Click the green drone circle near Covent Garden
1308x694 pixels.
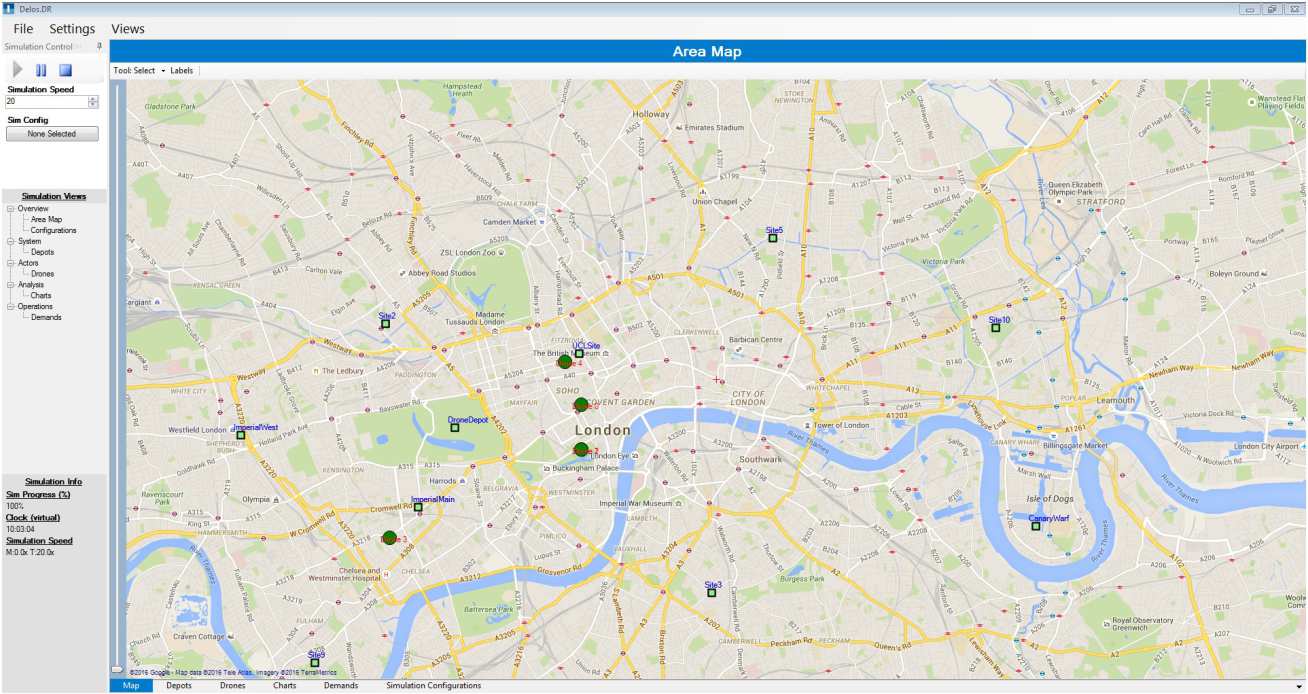[x=581, y=405]
